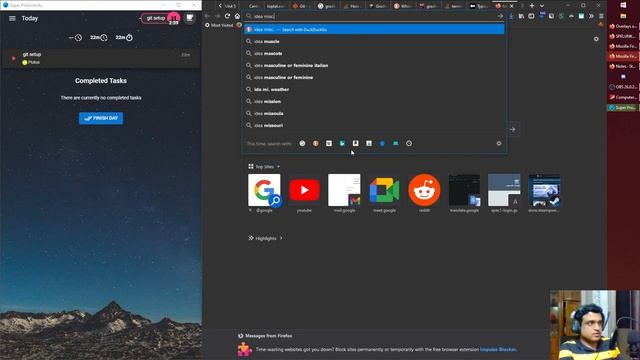
Task: Open Firefox application menu
Action: point(601,16)
